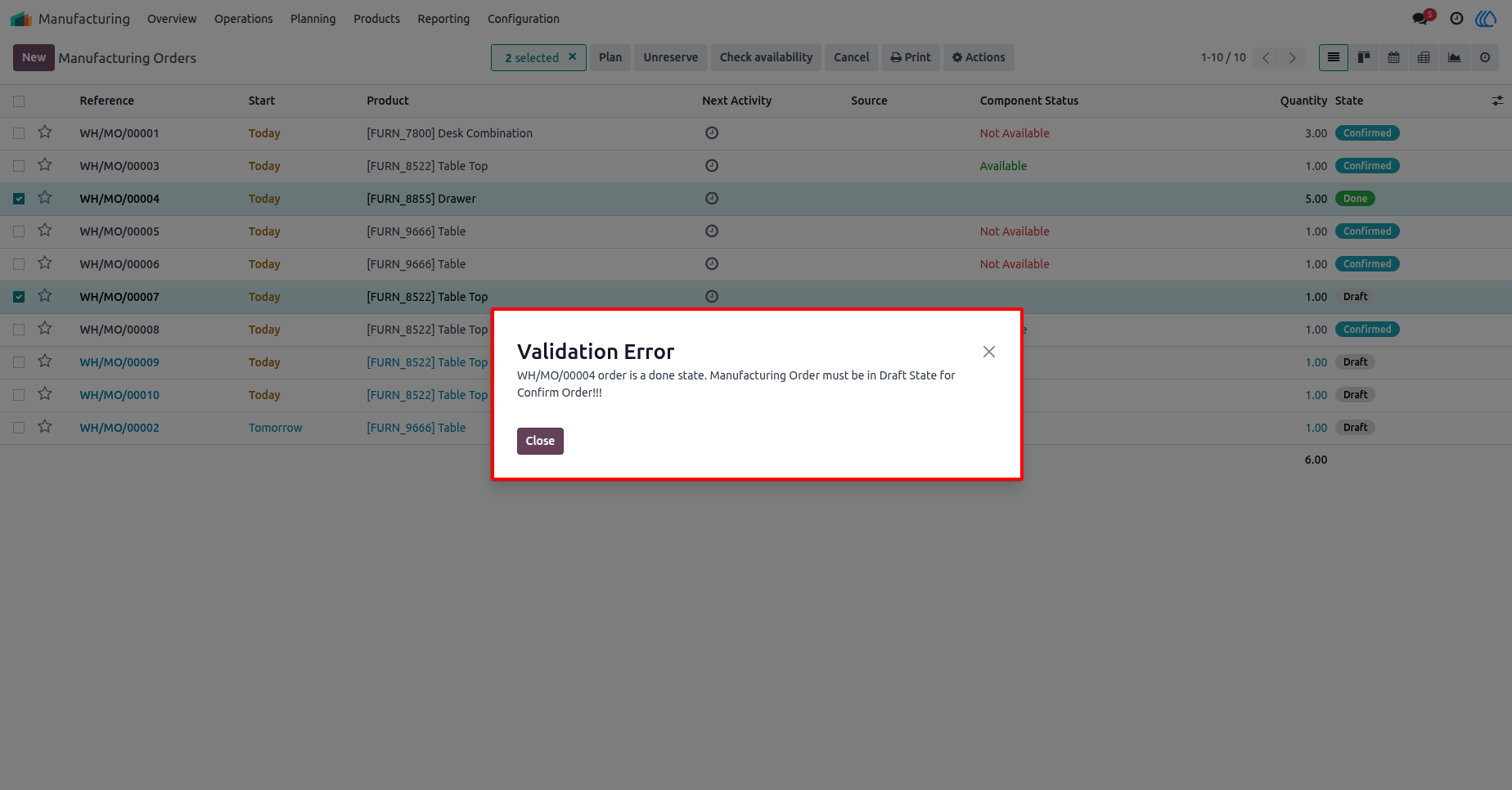Clear the 2 selected filter
The width and height of the screenshot is (1512, 790).
coord(573,57)
